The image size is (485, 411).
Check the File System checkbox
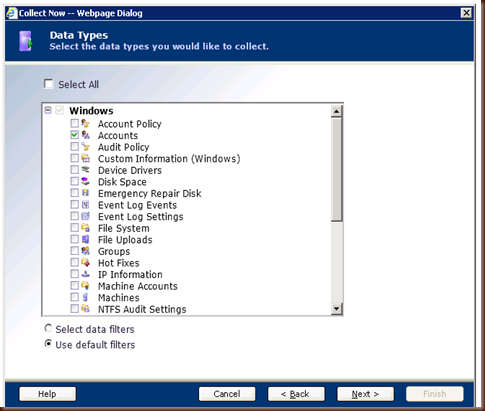click(x=75, y=228)
